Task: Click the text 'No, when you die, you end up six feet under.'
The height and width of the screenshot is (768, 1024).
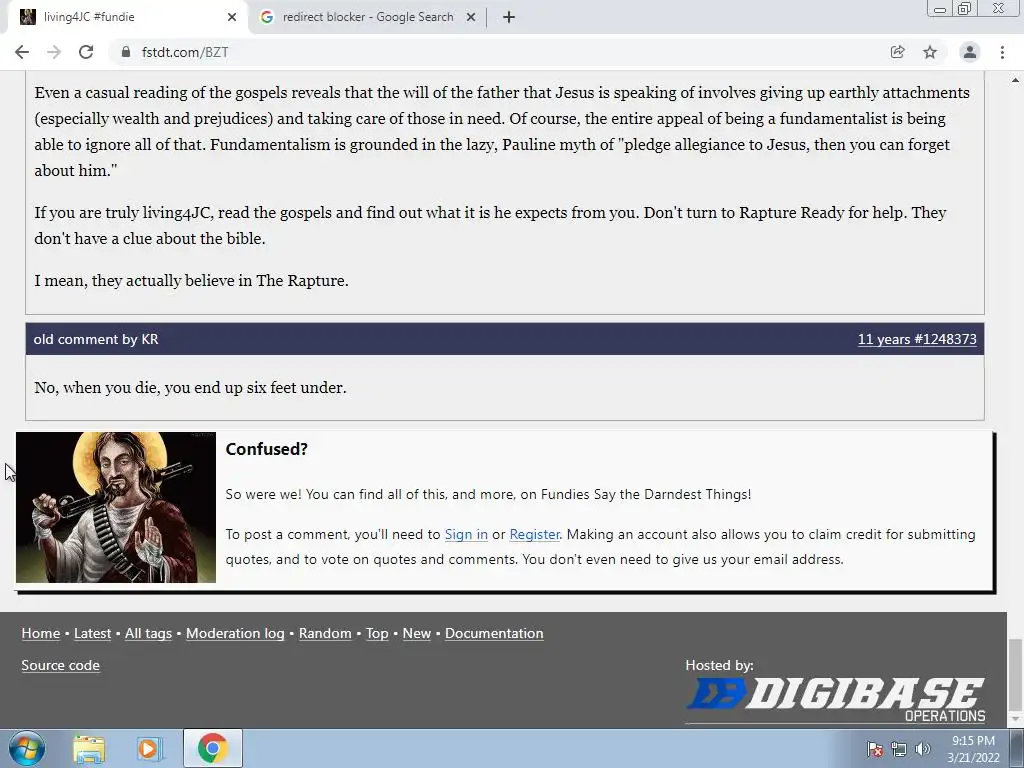Action: 190,387
